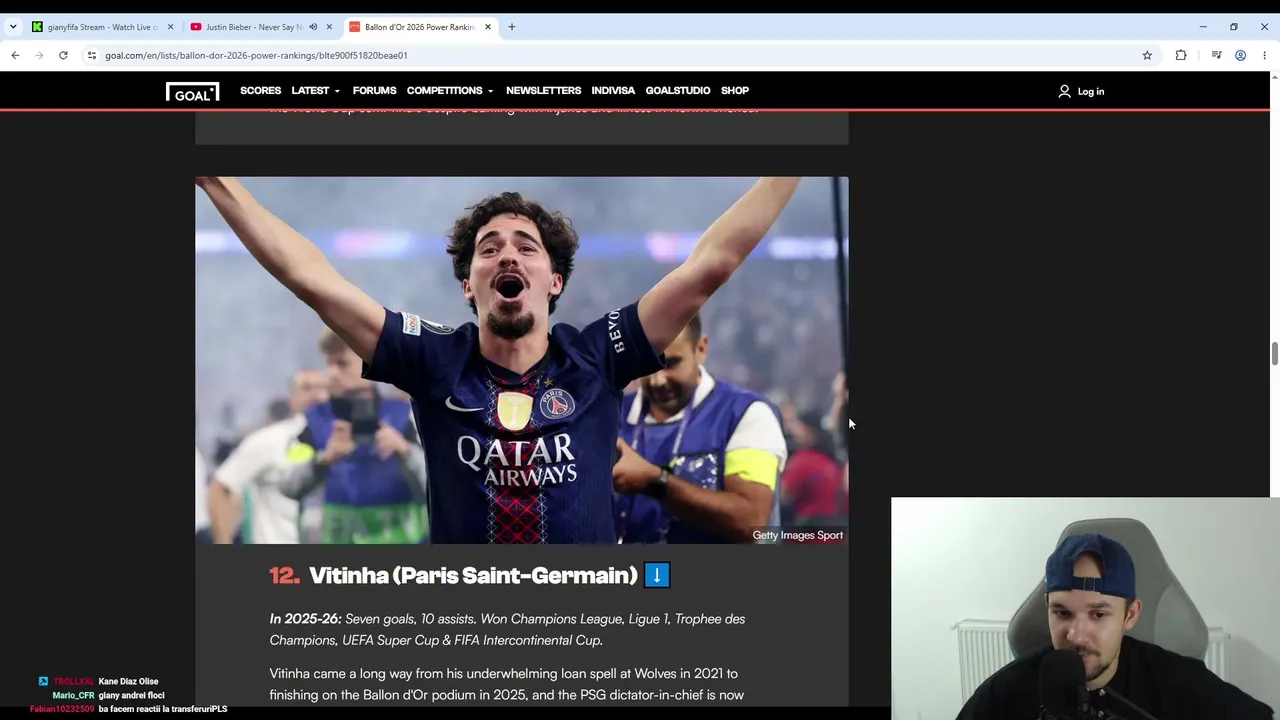Click the paragraph starting "Vitinha came a long way"

(506, 684)
